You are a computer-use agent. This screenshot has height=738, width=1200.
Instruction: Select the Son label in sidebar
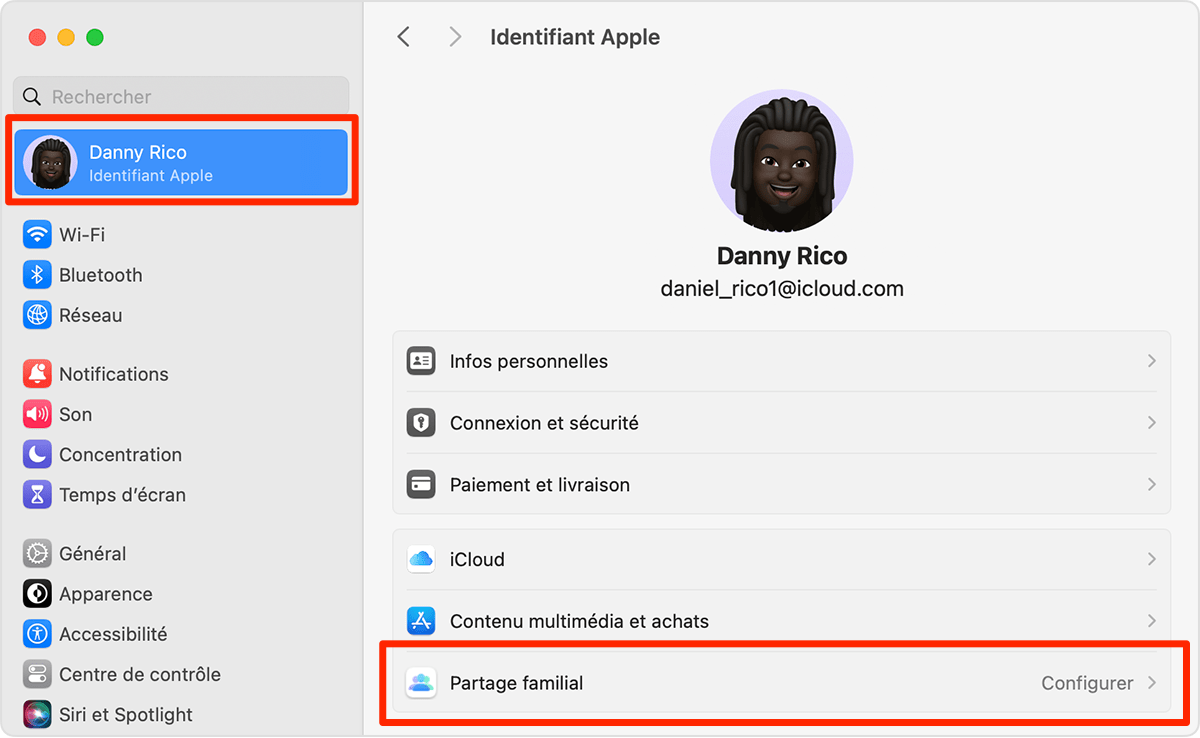click(x=75, y=414)
